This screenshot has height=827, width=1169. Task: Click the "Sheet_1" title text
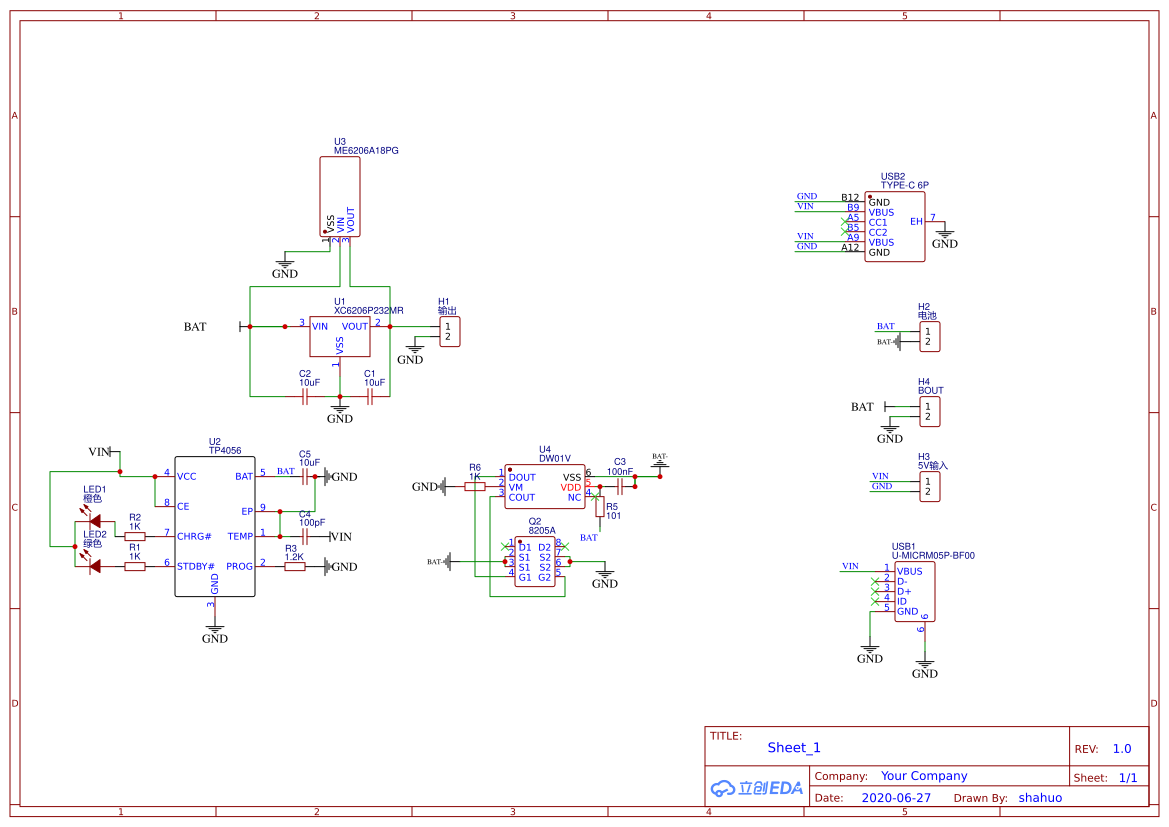click(x=794, y=747)
